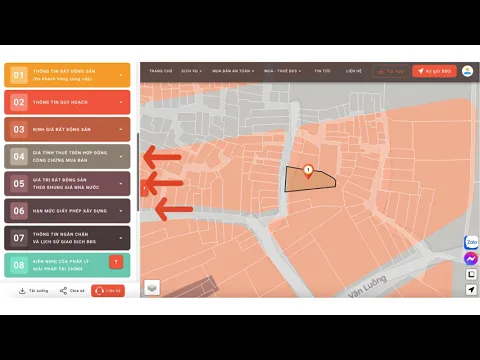Click the outlined Tải App button
Image resolution: width=480 pixels, height=360 pixels.
click(391, 71)
